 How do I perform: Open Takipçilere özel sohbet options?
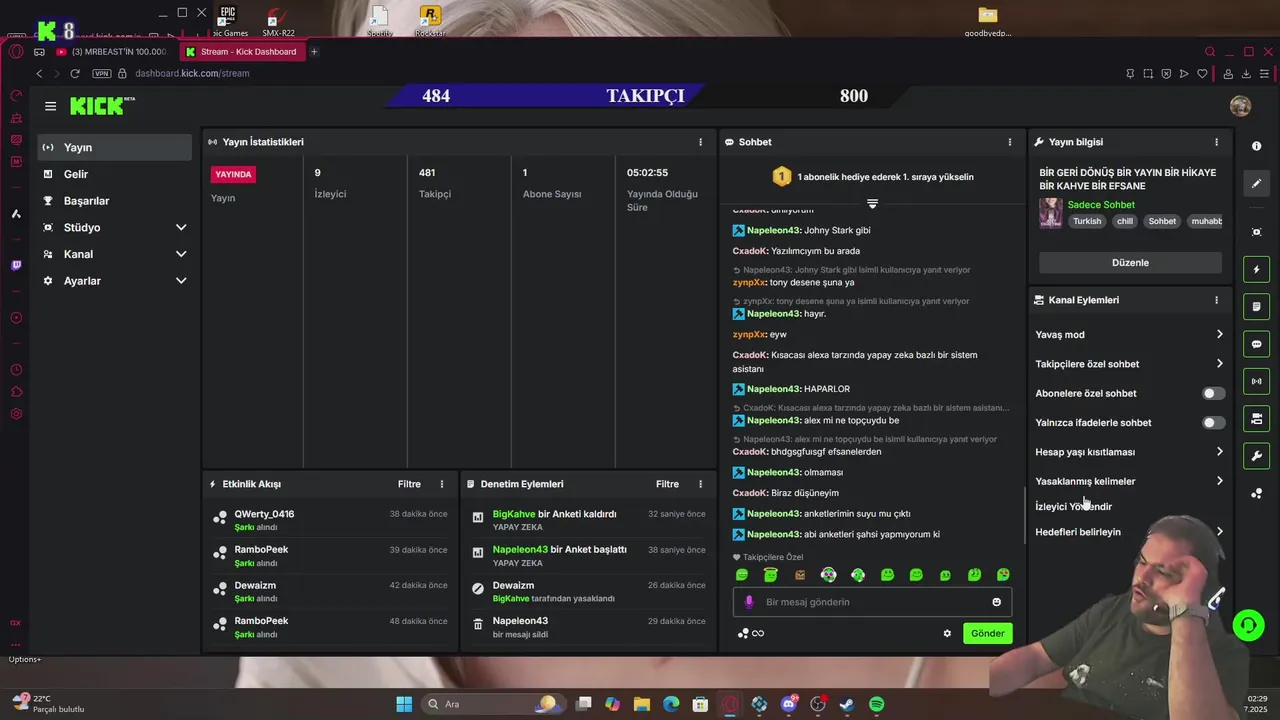tap(1130, 364)
